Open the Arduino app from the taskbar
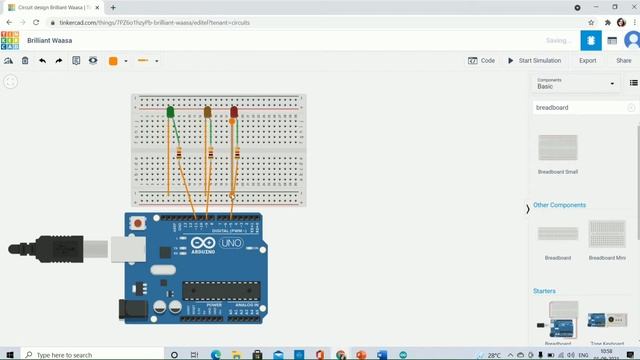640x360 pixels. point(403,355)
